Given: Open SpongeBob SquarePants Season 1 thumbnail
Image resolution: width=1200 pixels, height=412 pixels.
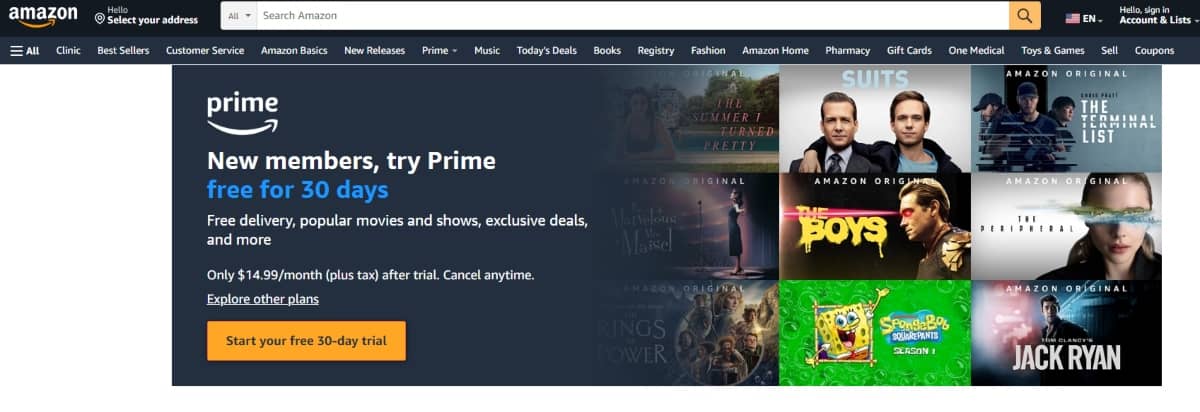Looking at the screenshot, I should tap(875, 333).
